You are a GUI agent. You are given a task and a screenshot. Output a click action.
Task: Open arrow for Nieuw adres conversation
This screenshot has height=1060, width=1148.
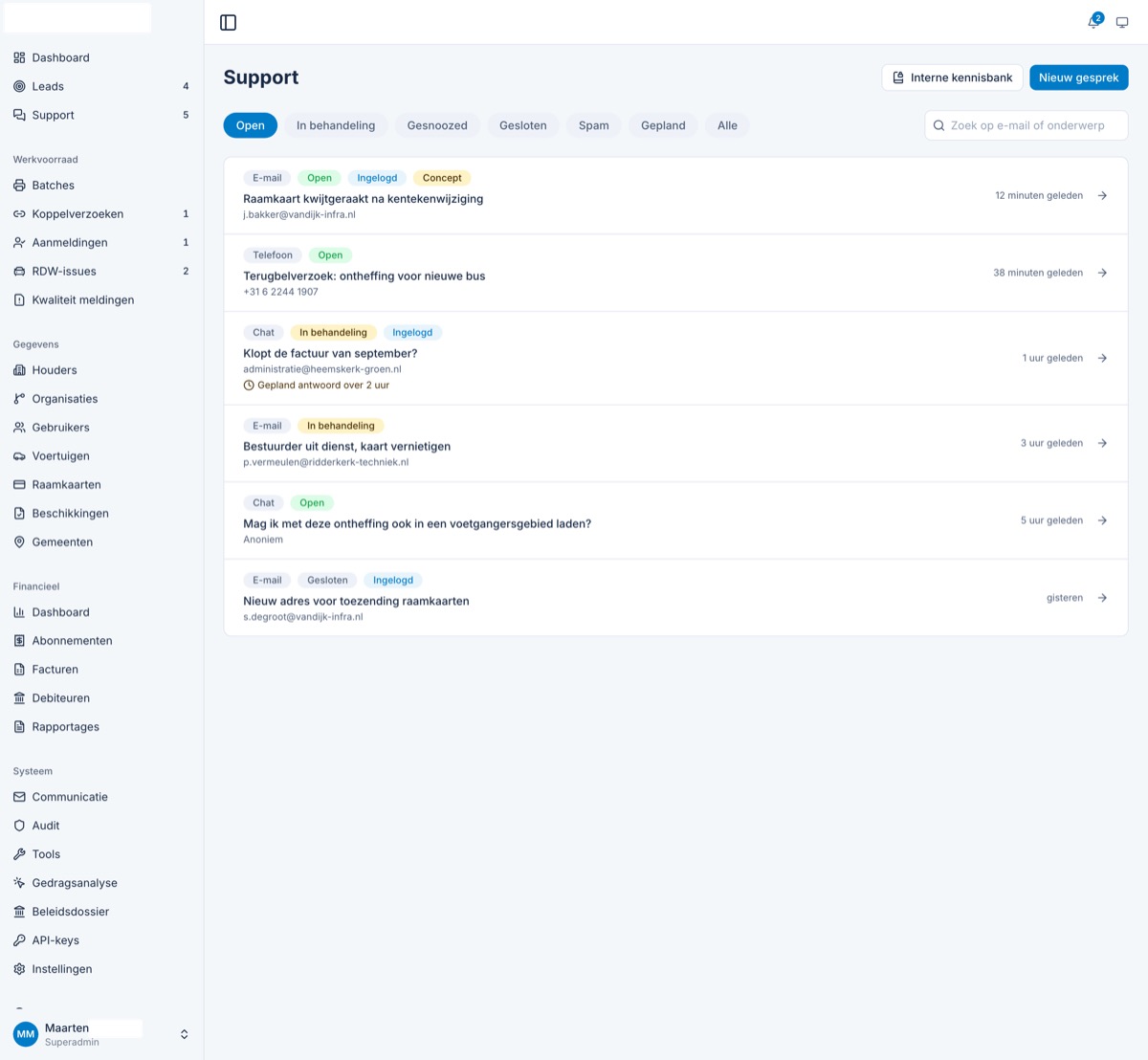pyautogui.click(x=1102, y=598)
